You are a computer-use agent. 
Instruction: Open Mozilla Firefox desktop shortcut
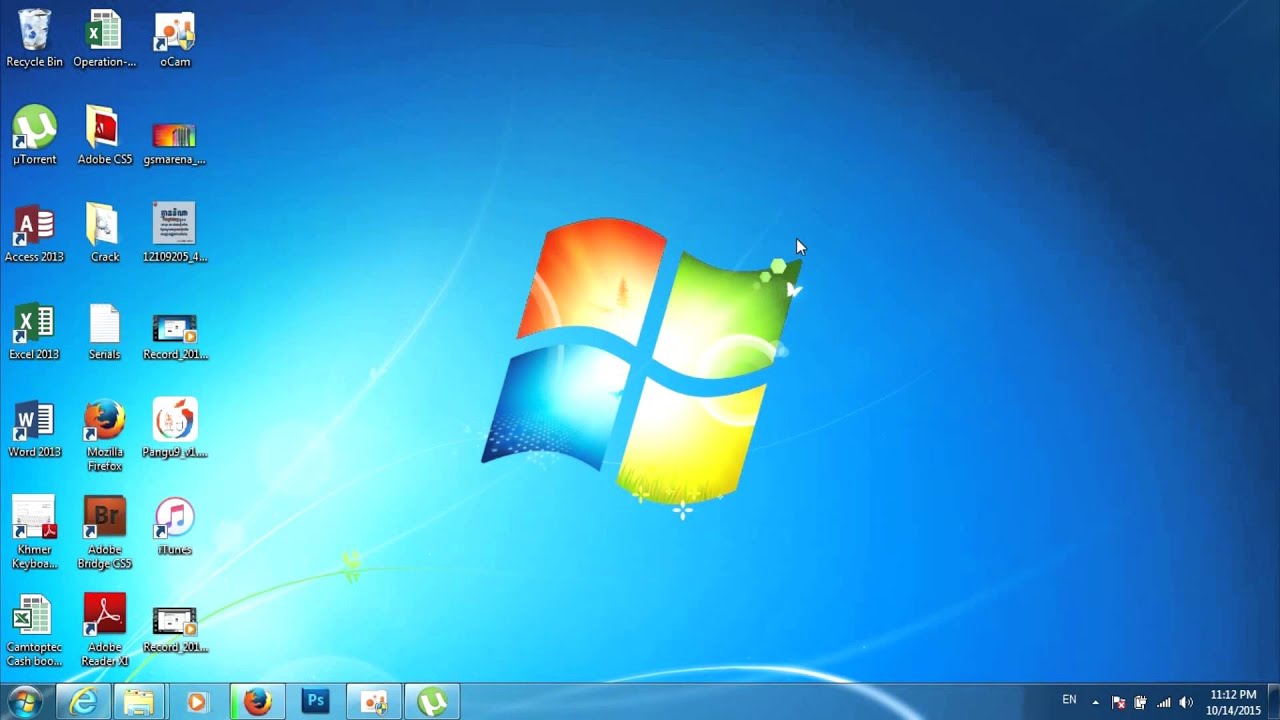point(104,435)
